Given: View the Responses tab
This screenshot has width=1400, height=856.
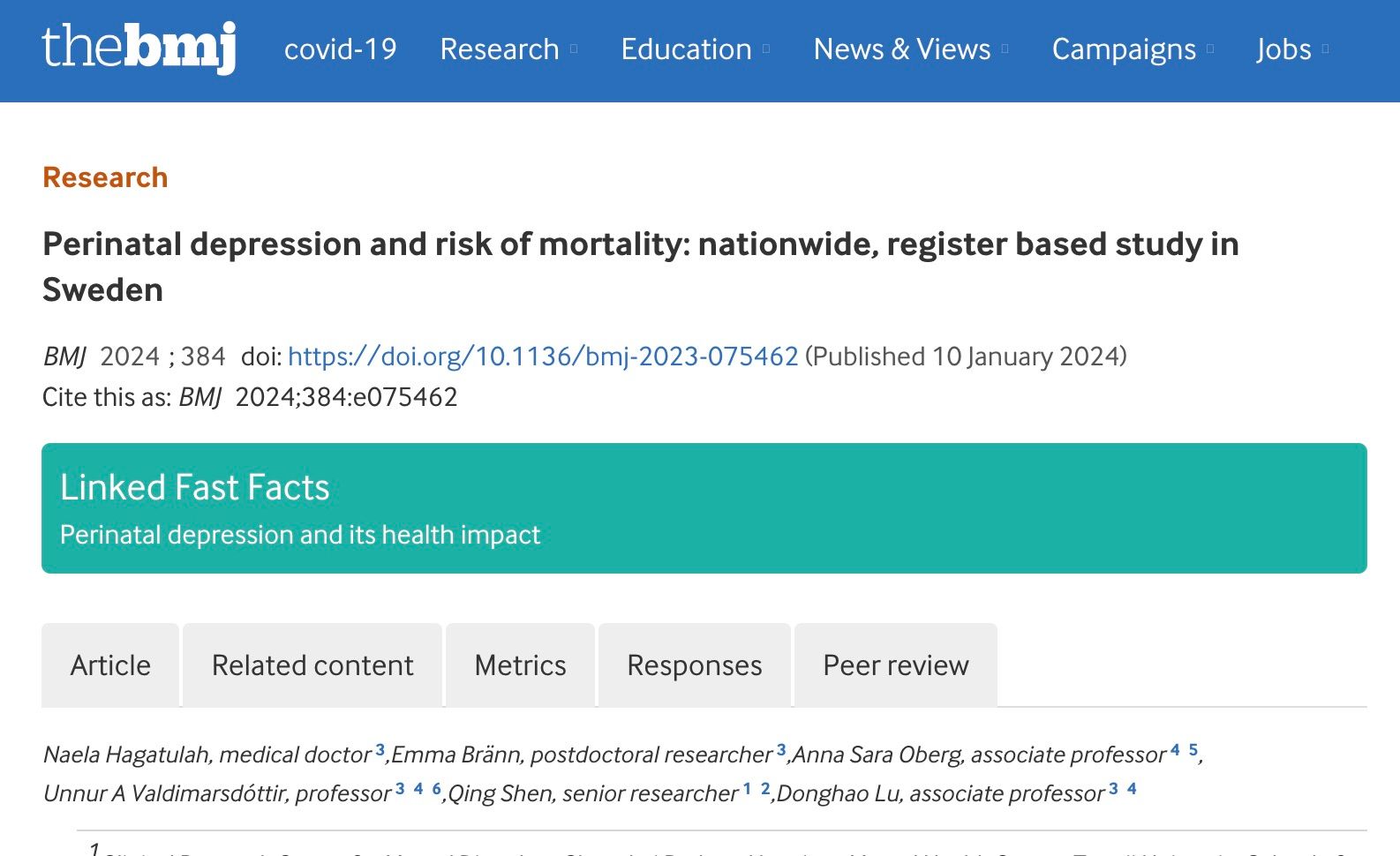Looking at the screenshot, I should point(695,665).
